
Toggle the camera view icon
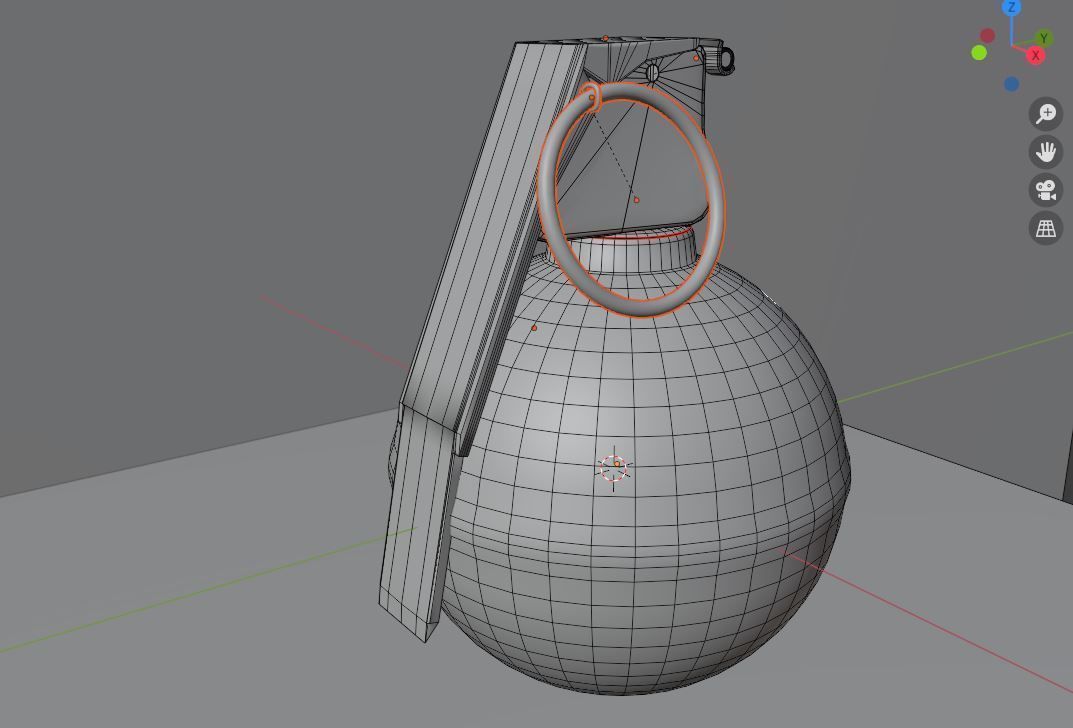1046,190
